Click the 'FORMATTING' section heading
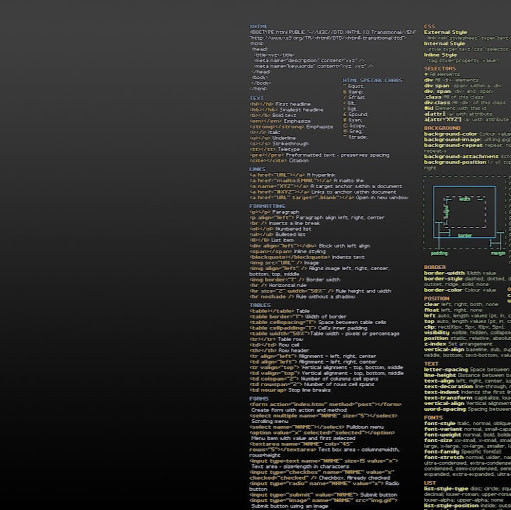Image resolution: width=511 pixels, height=510 pixels. coord(267,206)
